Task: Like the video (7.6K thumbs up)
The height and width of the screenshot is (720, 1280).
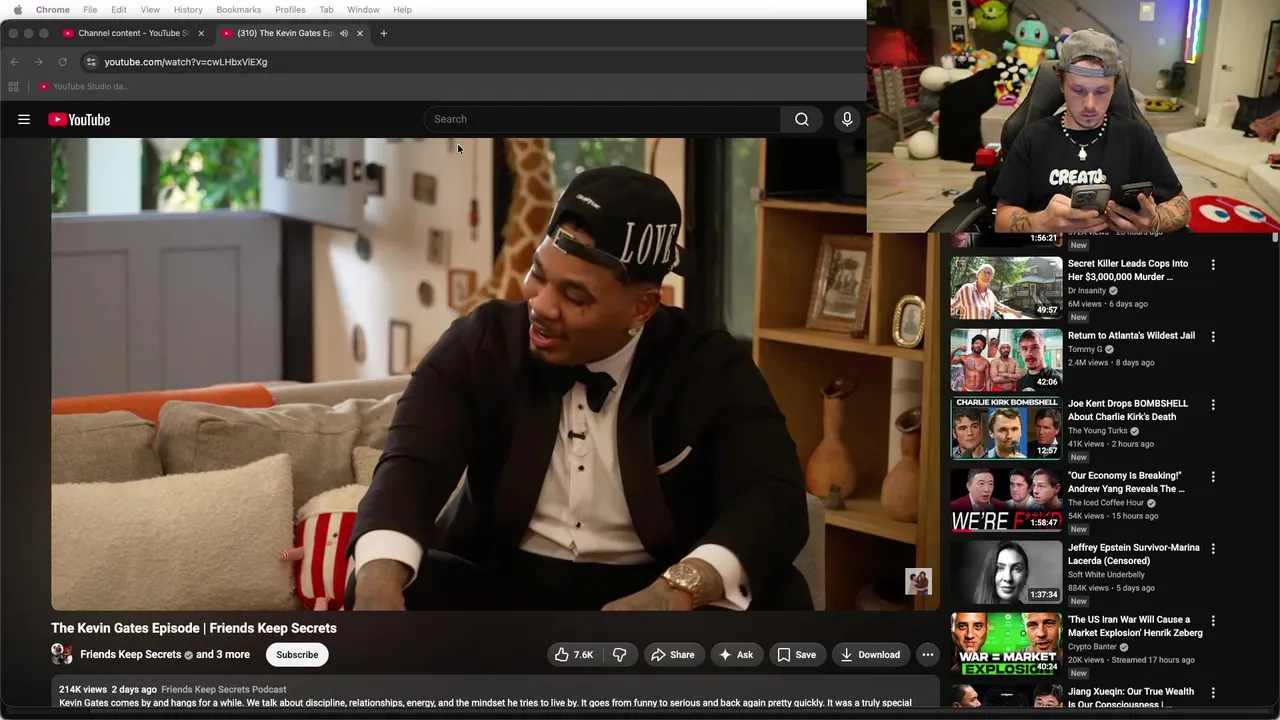Action: pyautogui.click(x=575, y=655)
